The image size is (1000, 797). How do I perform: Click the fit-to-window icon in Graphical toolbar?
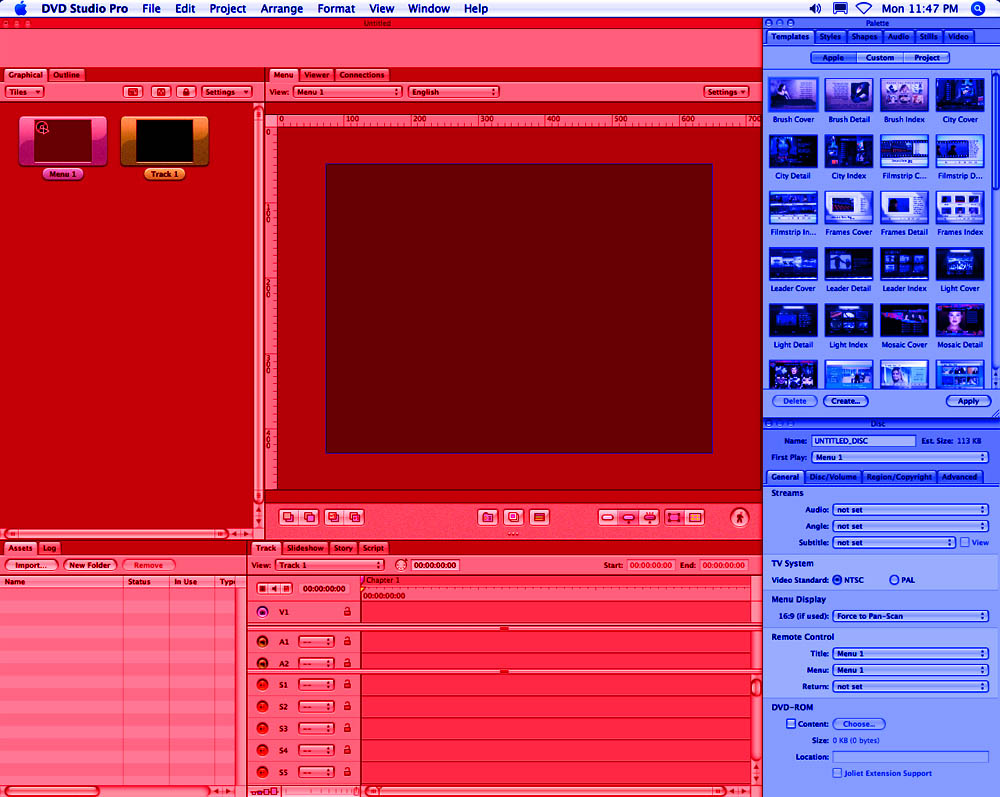[x=133, y=92]
